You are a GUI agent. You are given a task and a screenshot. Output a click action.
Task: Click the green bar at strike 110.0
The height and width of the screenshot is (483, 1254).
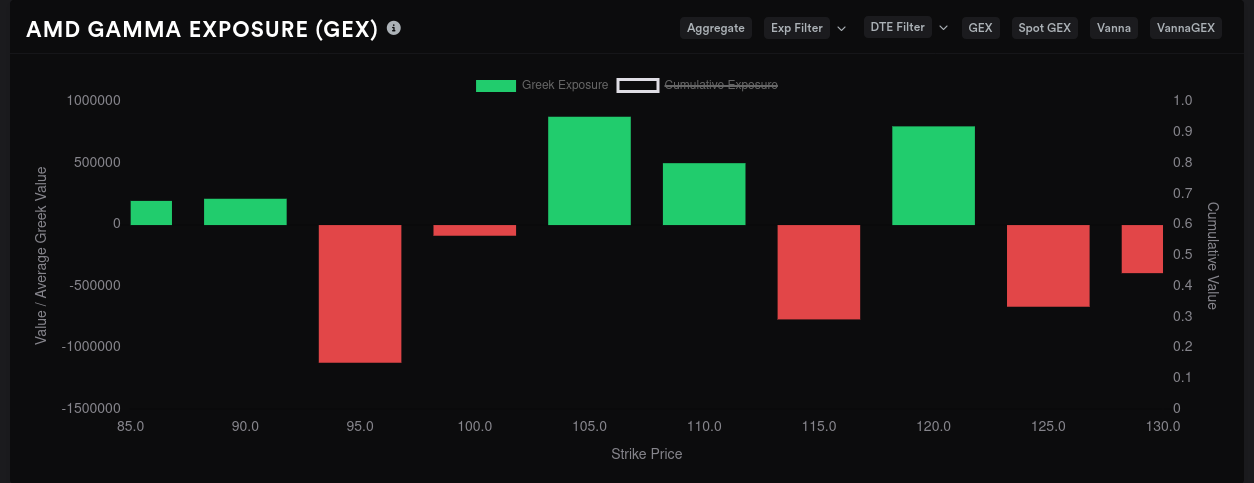click(x=704, y=194)
